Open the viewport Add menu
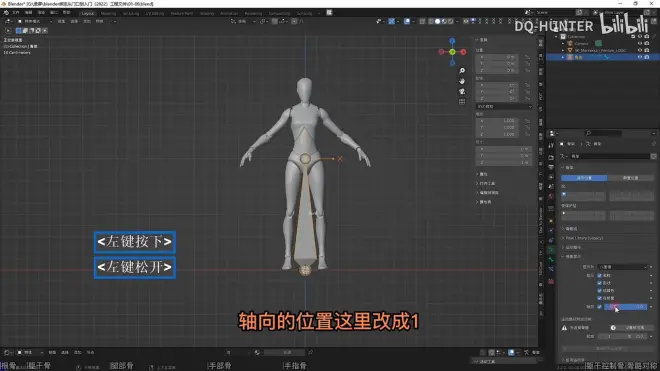660x371 pixels. [87, 21]
